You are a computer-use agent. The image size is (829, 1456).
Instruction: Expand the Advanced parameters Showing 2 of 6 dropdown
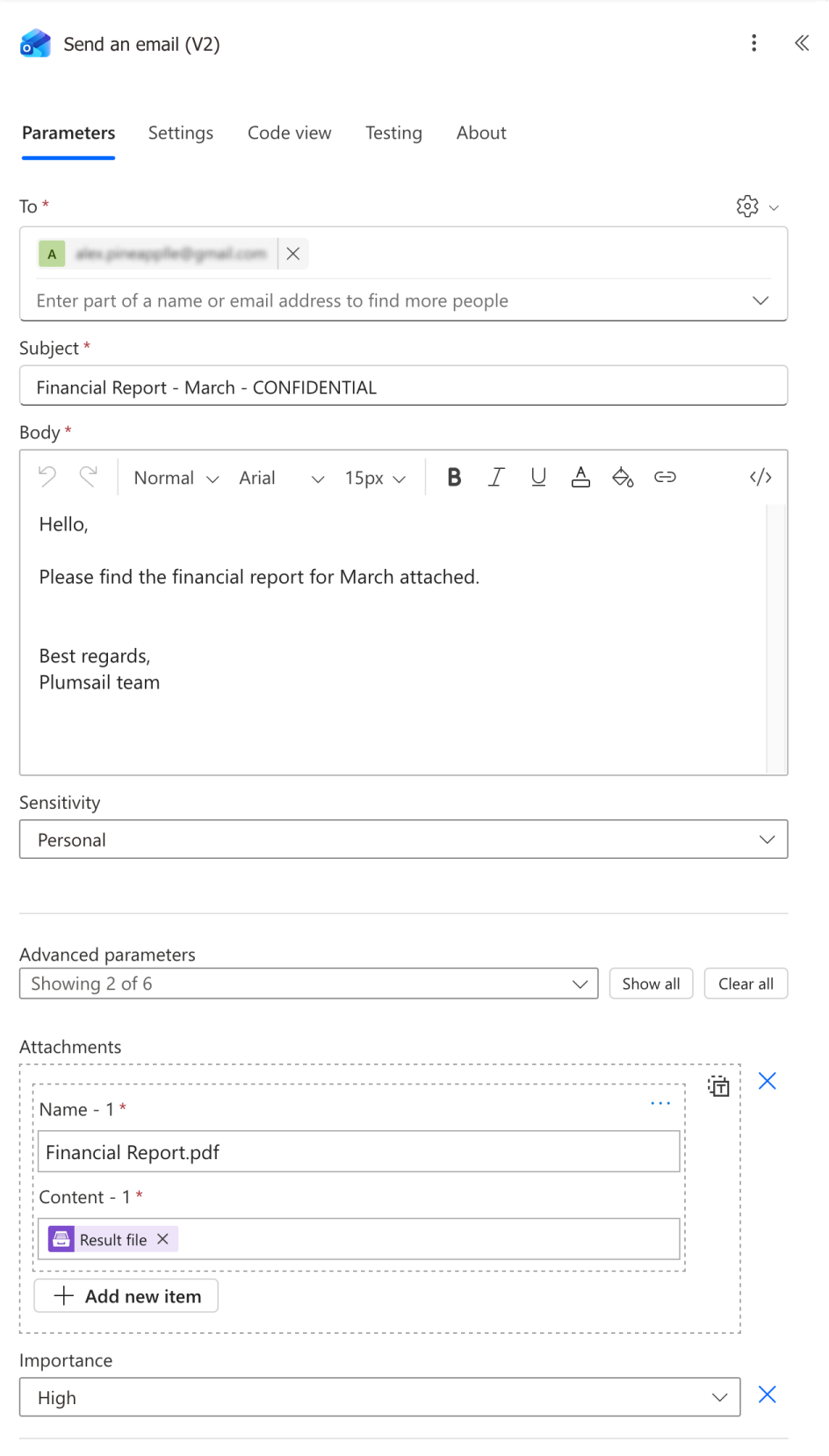click(x=309, y=984)
